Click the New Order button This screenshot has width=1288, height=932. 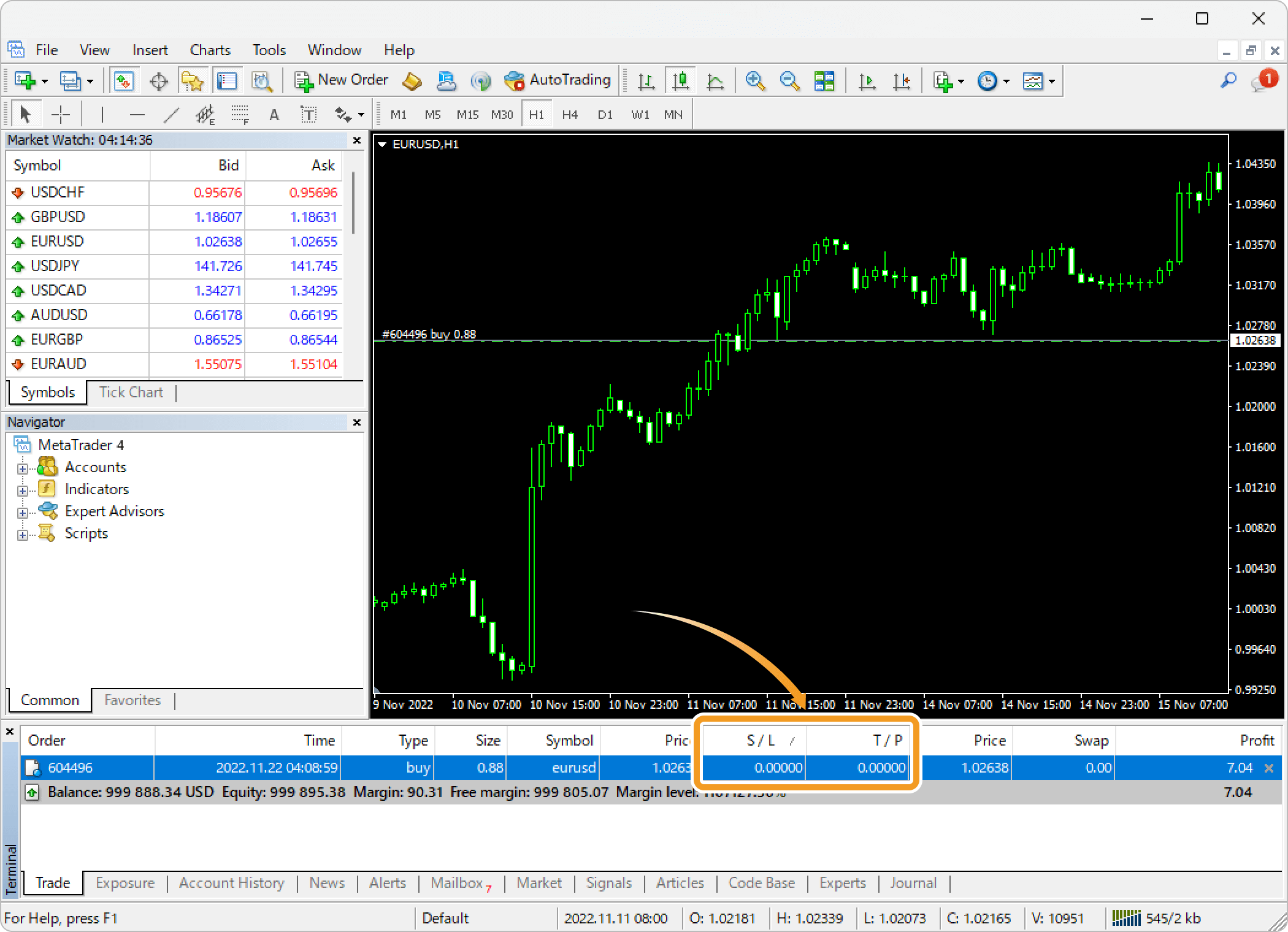(341, 81)
